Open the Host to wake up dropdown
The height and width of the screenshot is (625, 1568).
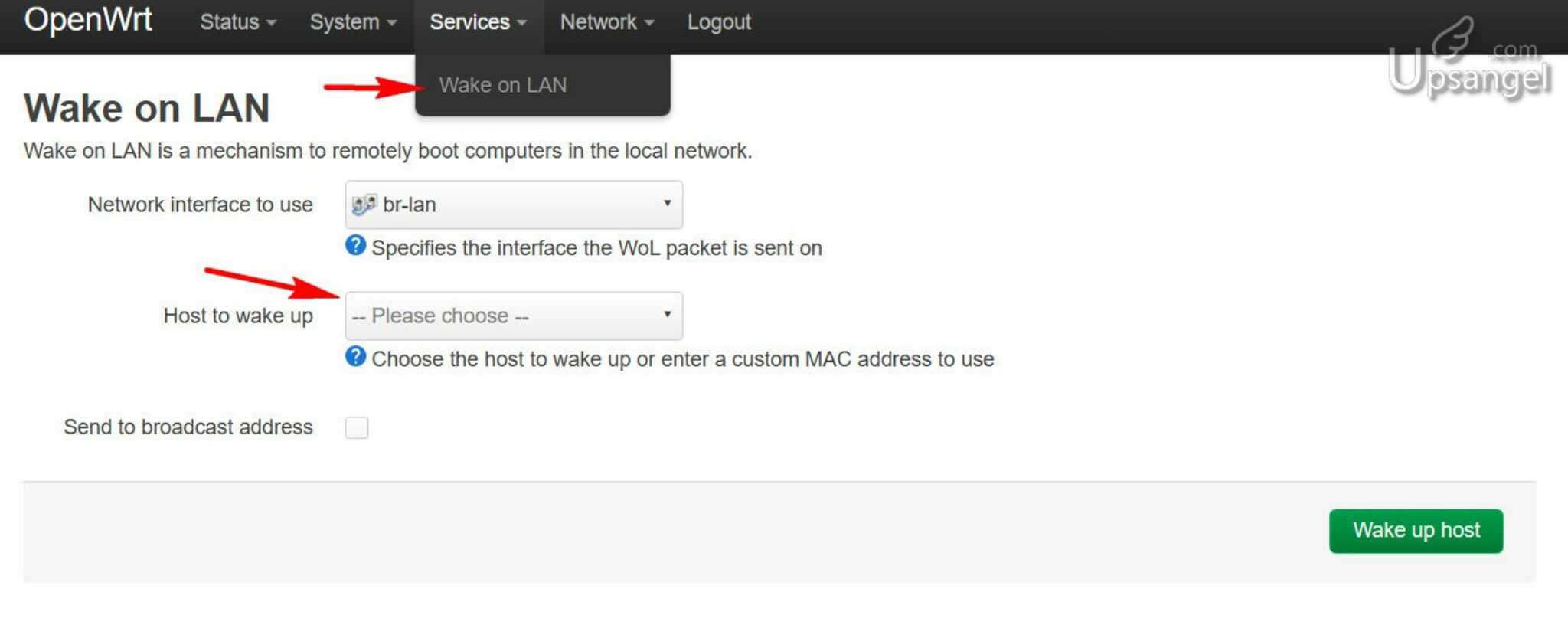pos(513,315)
